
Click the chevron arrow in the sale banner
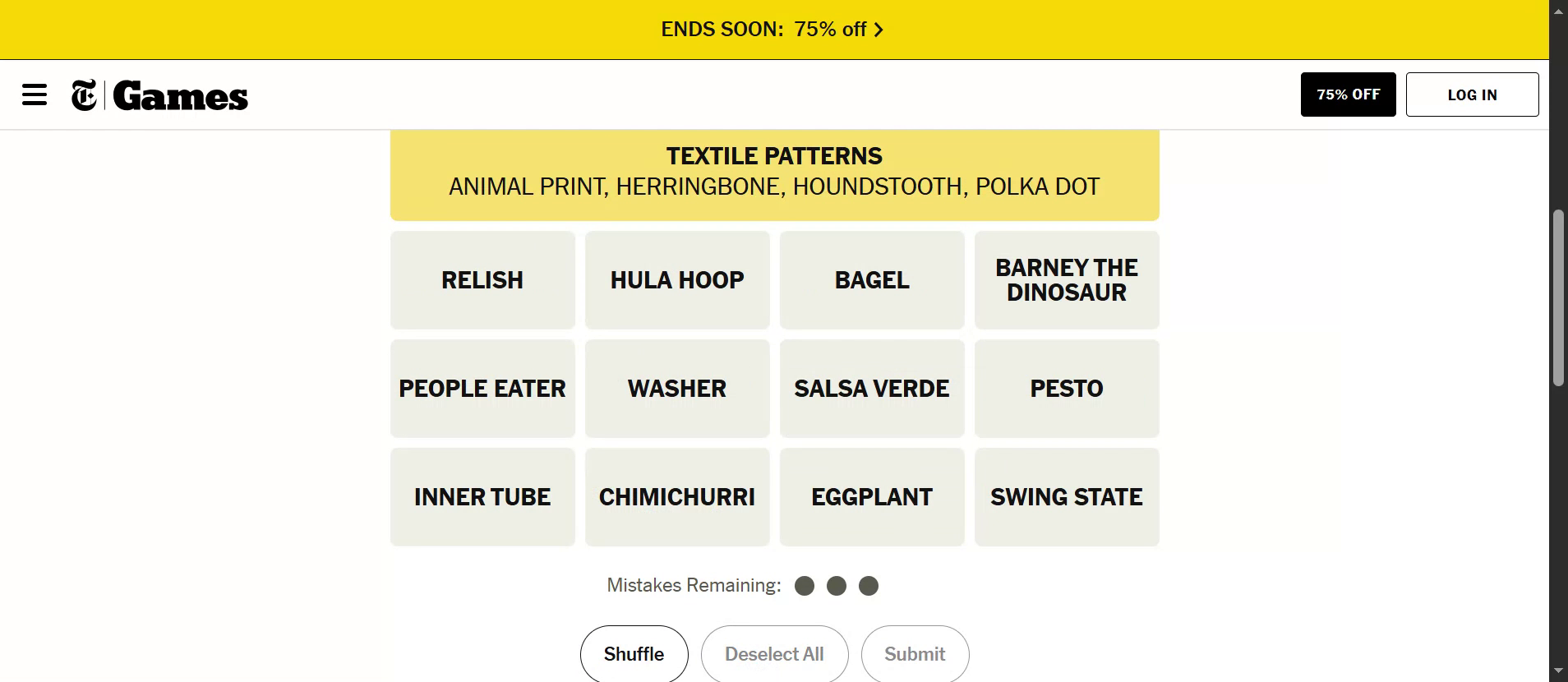coord(879,30)
